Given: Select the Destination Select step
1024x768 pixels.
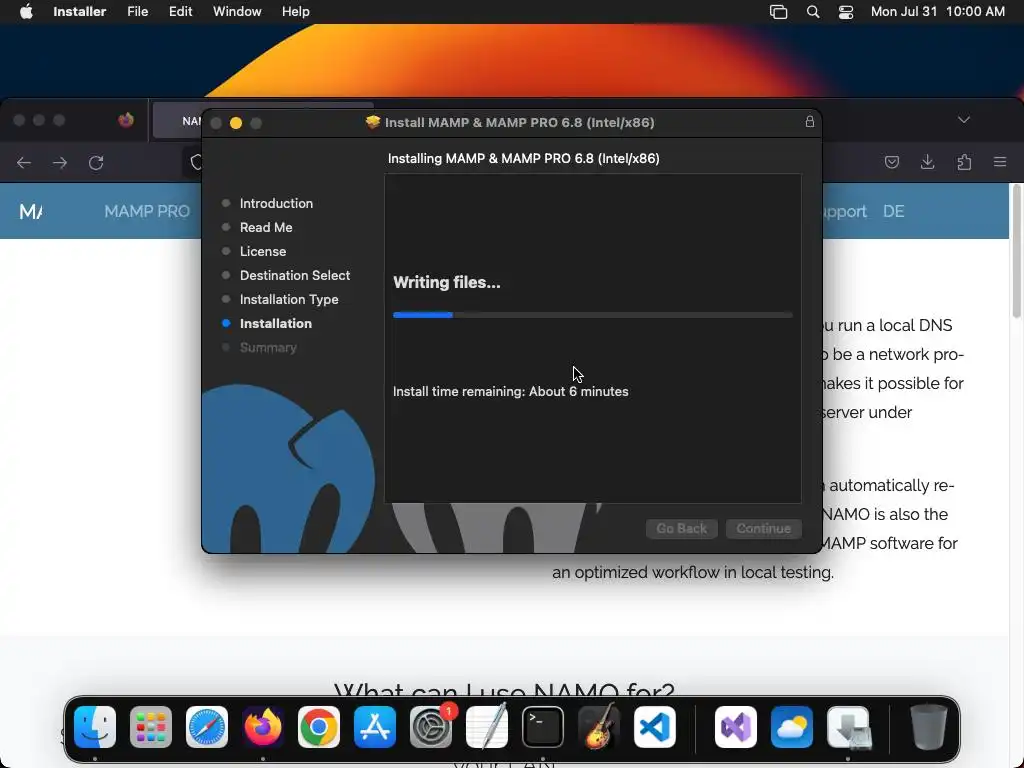Looking at the screenshot, I should point(295,276).
